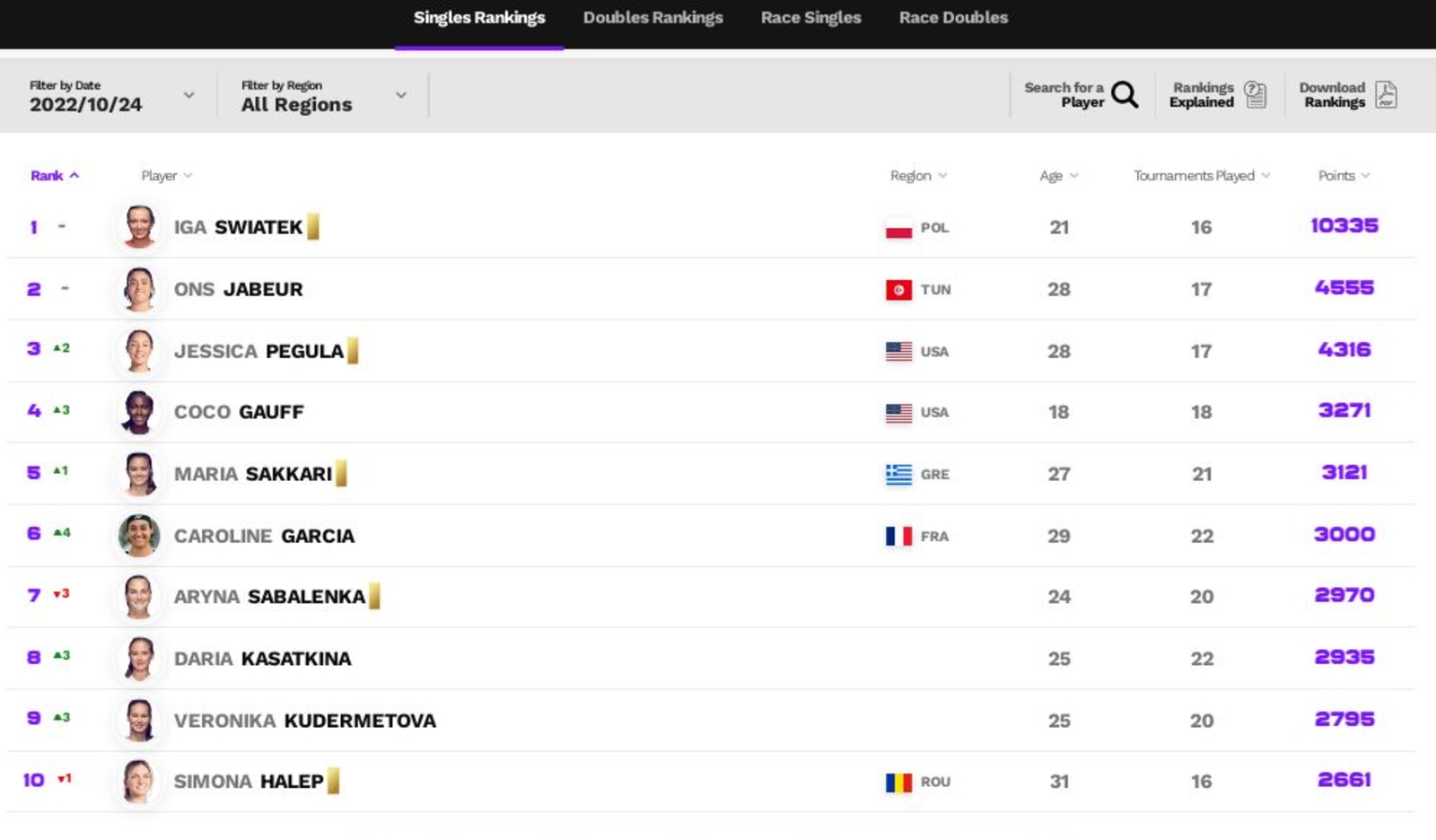Click the France flag beside FRA
Screen dimensions: 1436x840
898,536
